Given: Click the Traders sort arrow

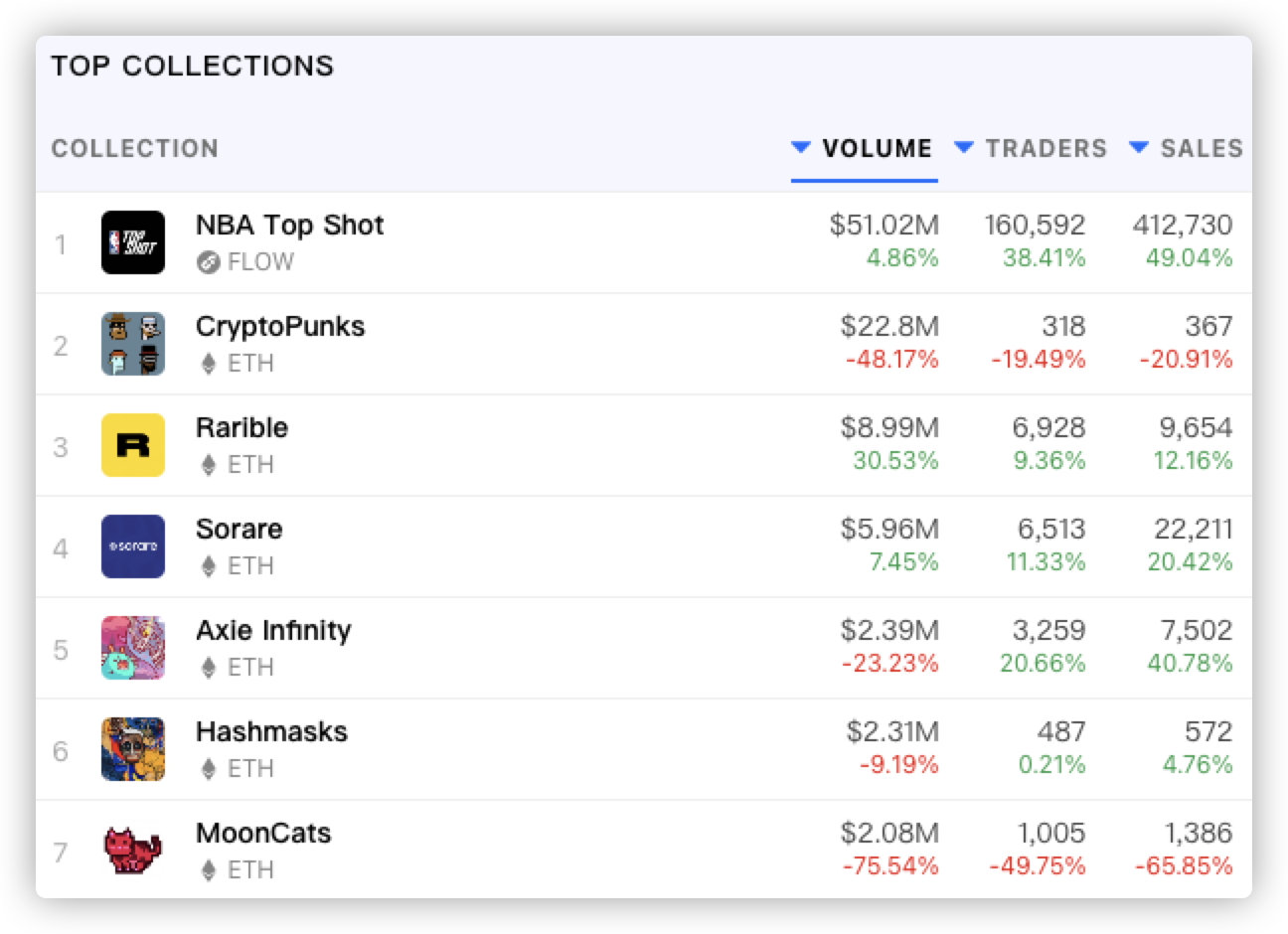Looking at the screenshot, I should click(963, 148).
